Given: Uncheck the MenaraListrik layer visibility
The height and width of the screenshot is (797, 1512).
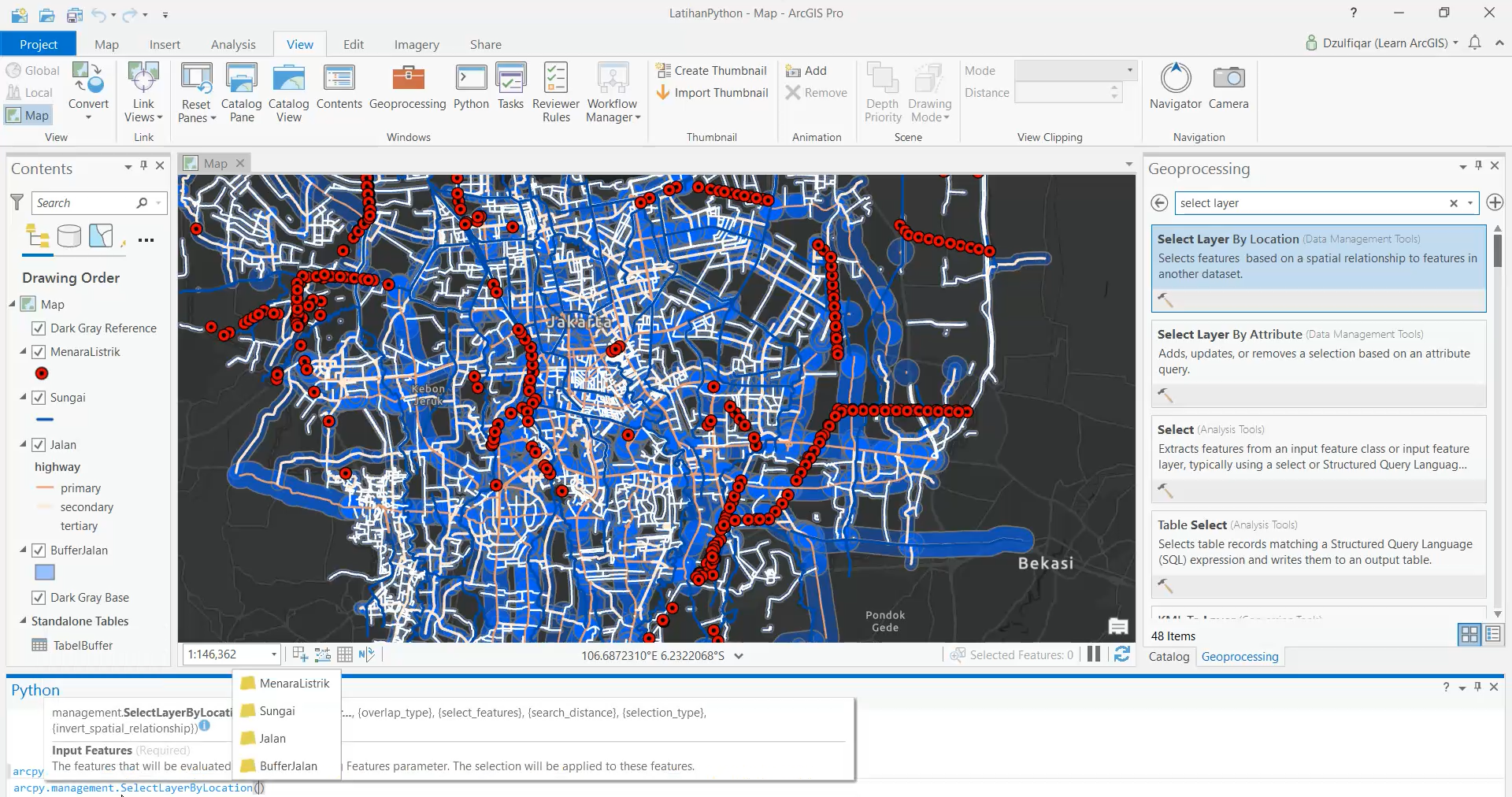Looking at the screenshot, I should point(39,352).
